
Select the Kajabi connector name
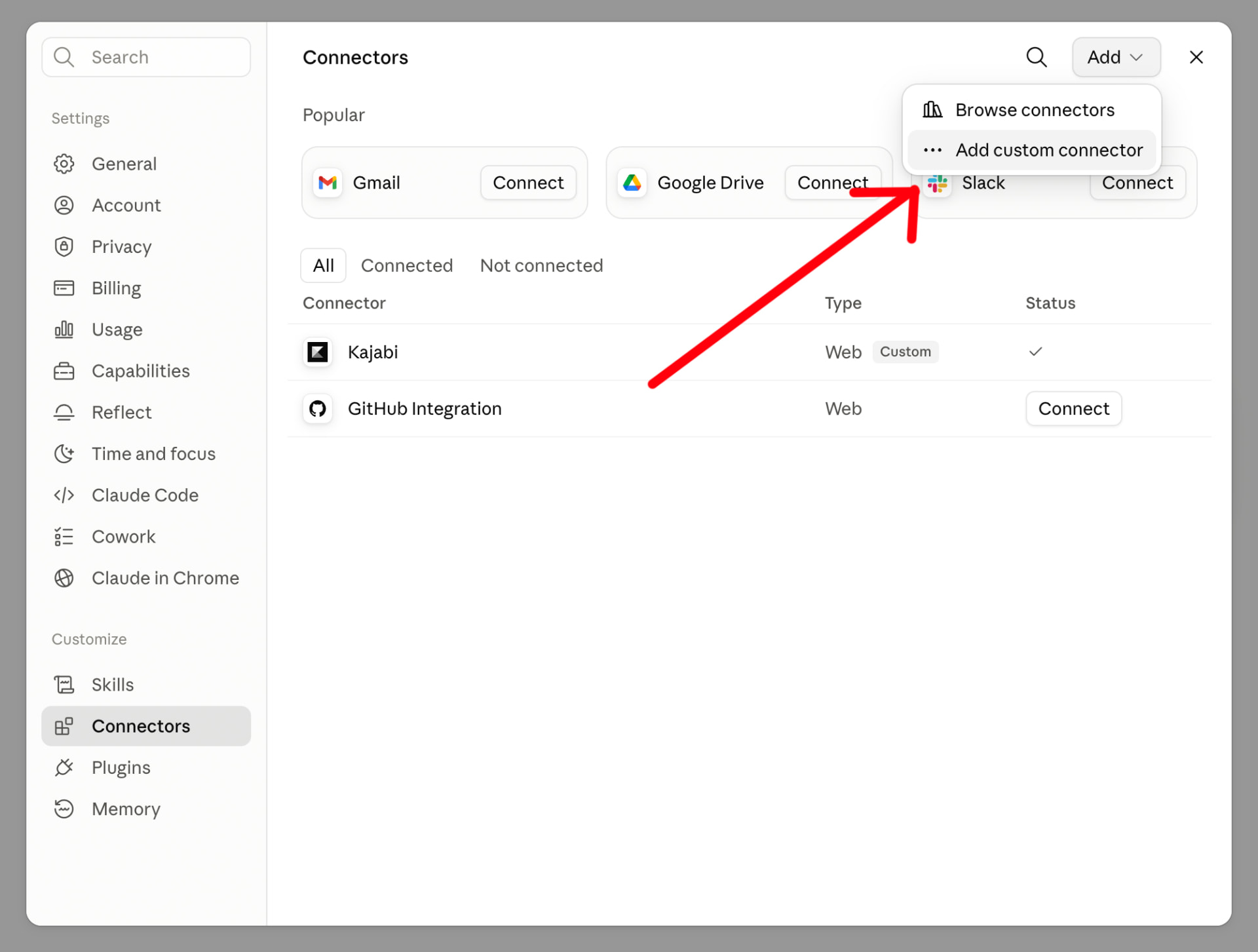[373, 352]
